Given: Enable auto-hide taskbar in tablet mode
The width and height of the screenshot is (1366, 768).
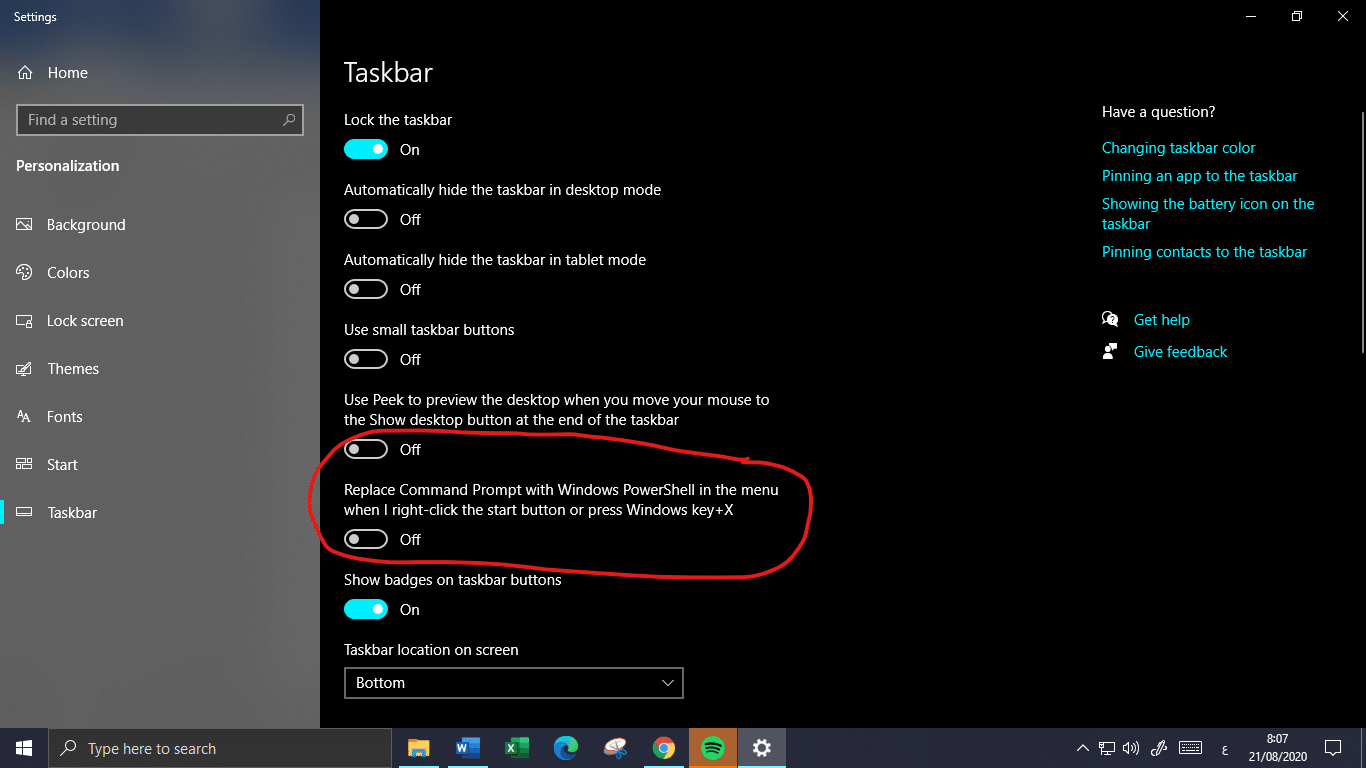Looking at the screenshot, I should 366,289.
